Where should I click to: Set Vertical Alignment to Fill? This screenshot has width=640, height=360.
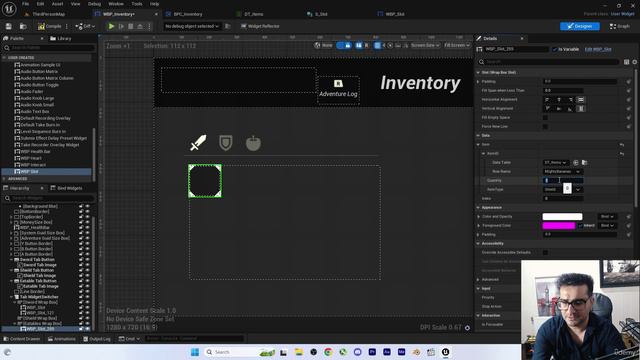coord(581,109)
